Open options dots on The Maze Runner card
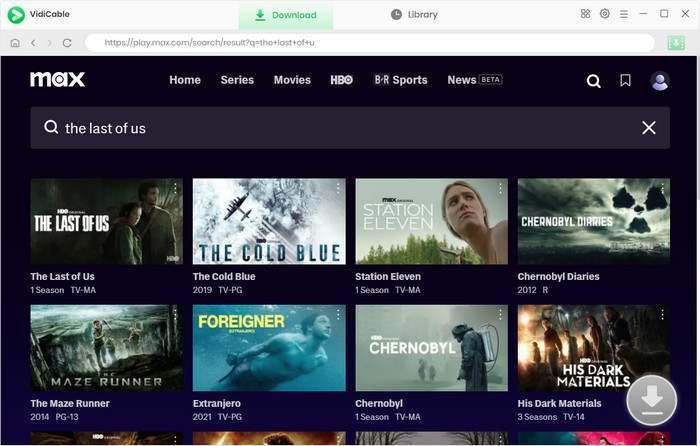700x446 pixels. [x=175, y=315]
